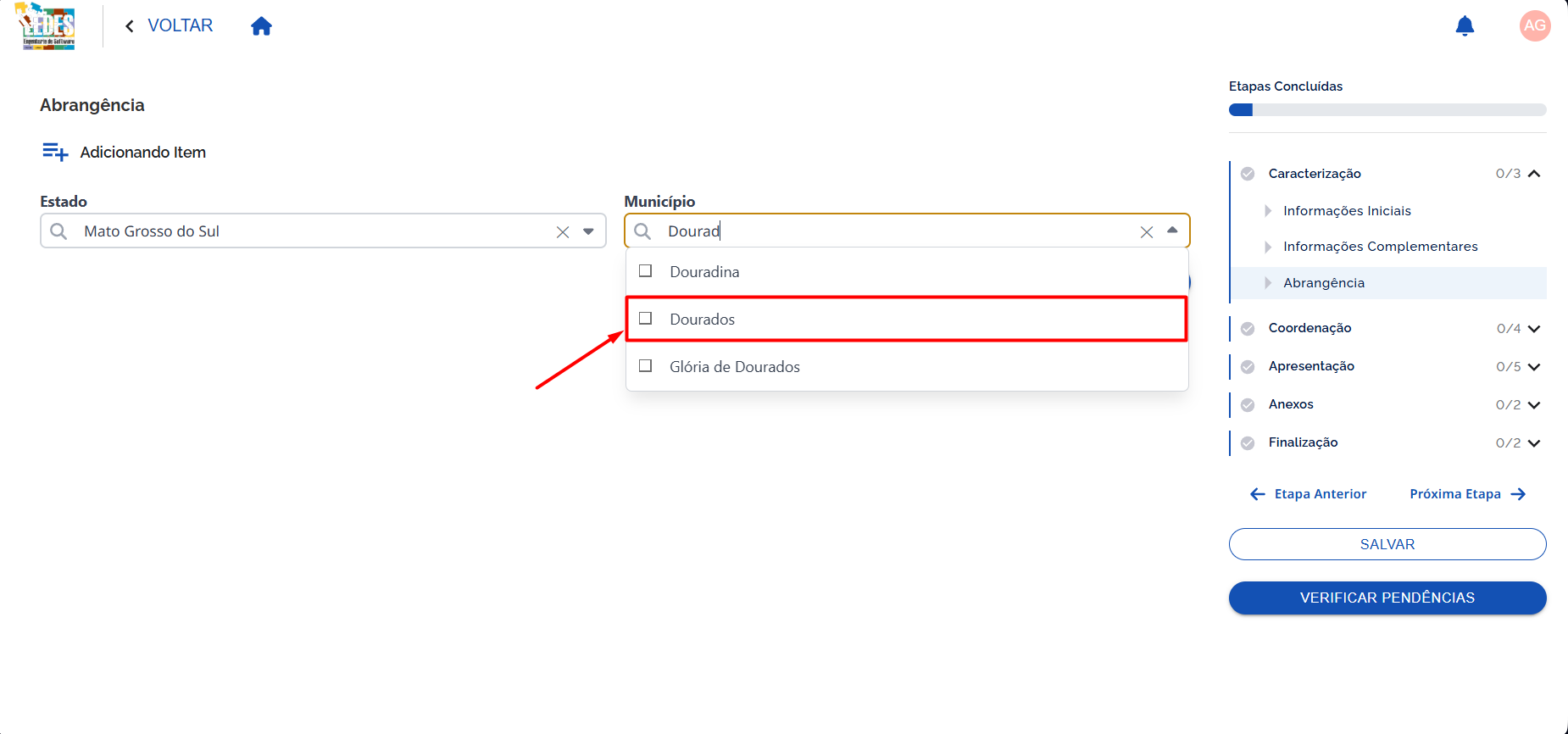Image resolution: width=1568 pixels, height=734 pixels.
Task: Click the Etapas Concluídas progress bar
Action: click(1387, 109)
